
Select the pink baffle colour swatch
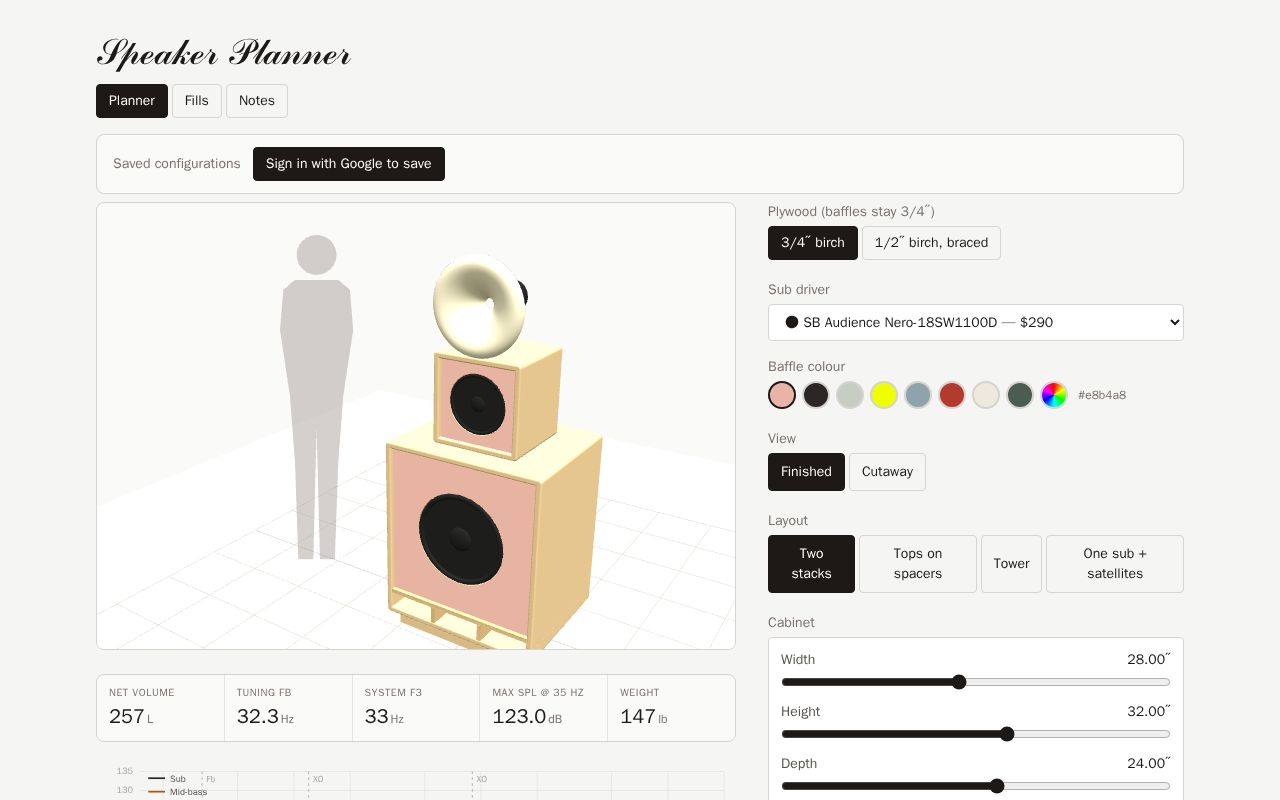[782, 395]
